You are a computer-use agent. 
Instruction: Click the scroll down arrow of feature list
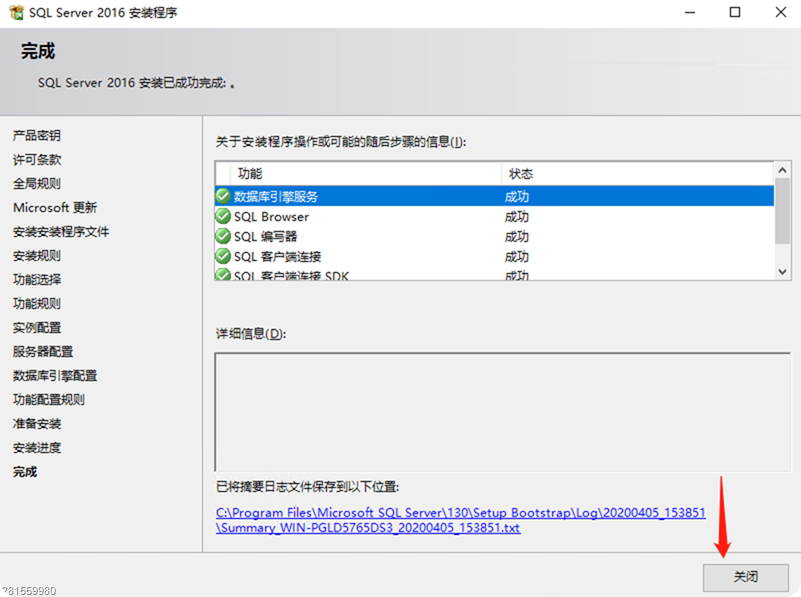click(x=782, y=272)
